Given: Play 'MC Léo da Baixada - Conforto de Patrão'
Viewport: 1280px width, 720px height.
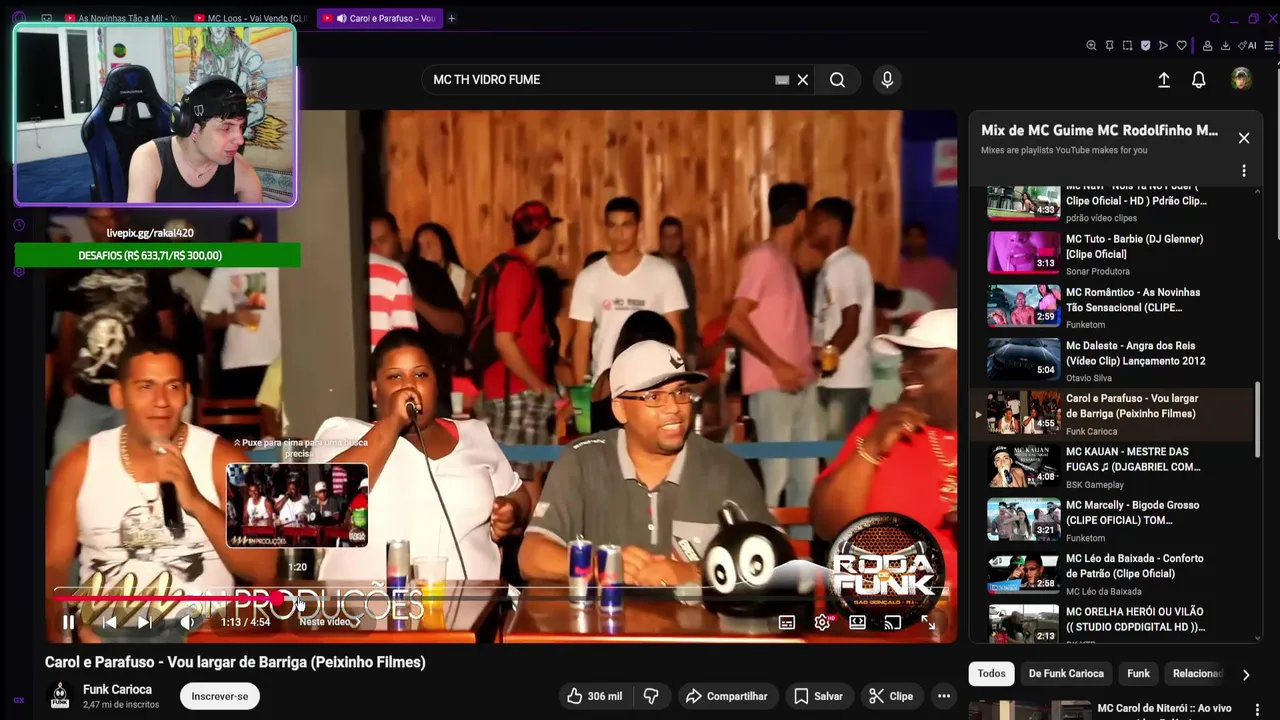Looking at the screenshot, I should click(x=1110, y=573).
